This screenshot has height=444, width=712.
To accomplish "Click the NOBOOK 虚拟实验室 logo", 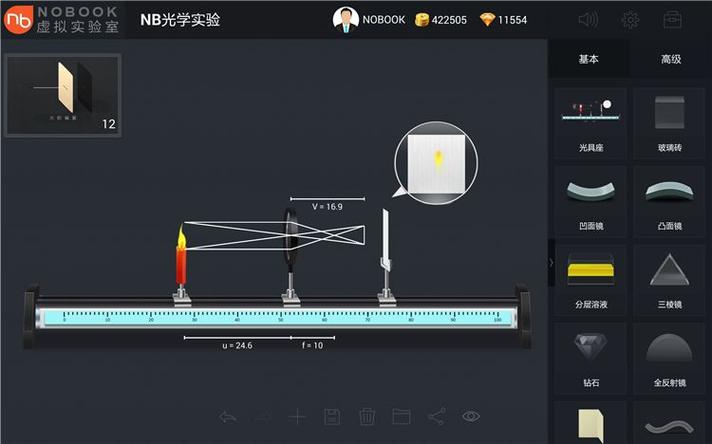I will 62,20.
